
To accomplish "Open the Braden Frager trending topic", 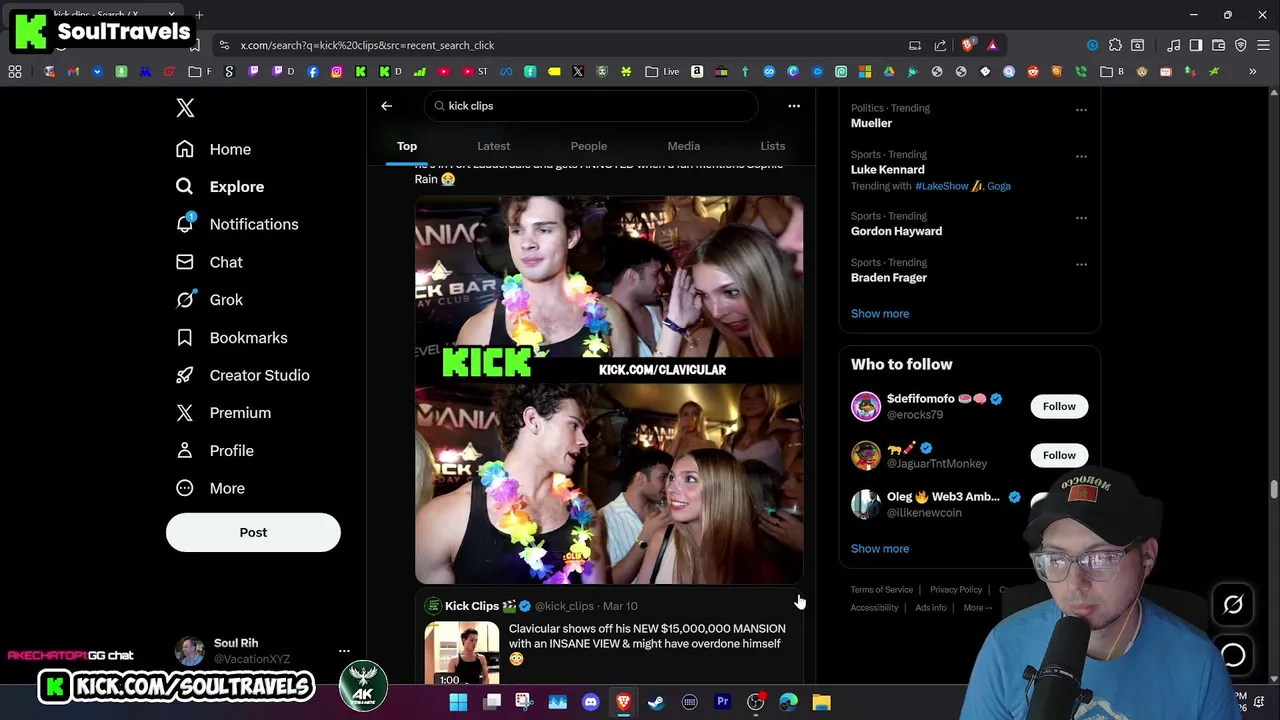I will click(x=889, y=278).
